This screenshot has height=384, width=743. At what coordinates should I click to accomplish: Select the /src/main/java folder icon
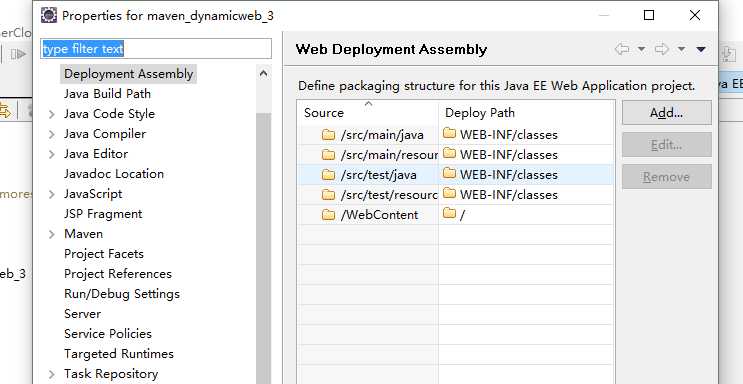pyautogui.click(x=328, y=135)
